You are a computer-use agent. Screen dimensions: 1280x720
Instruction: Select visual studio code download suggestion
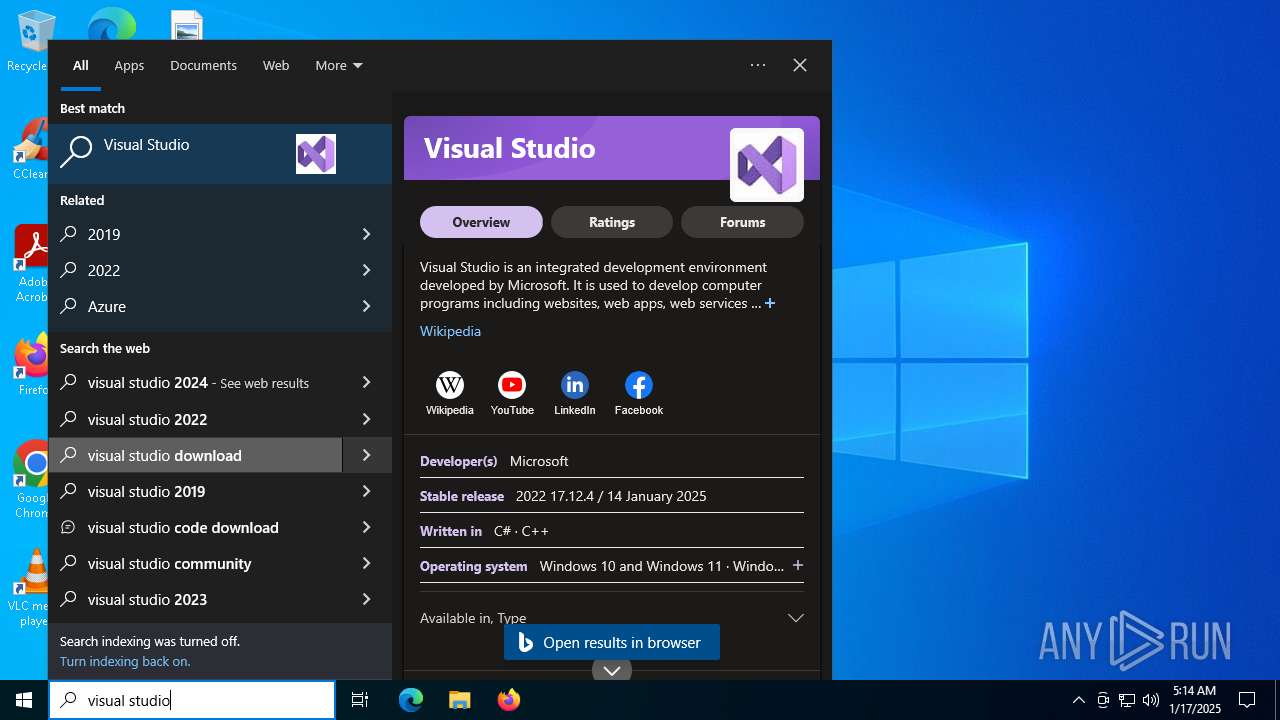[x=196, y=527]
